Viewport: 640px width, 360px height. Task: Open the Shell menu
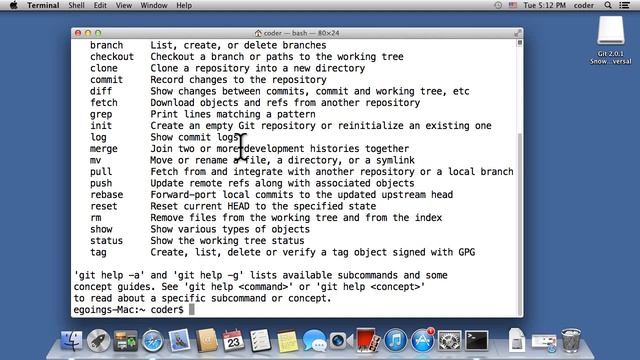click(x=76, y=5)
